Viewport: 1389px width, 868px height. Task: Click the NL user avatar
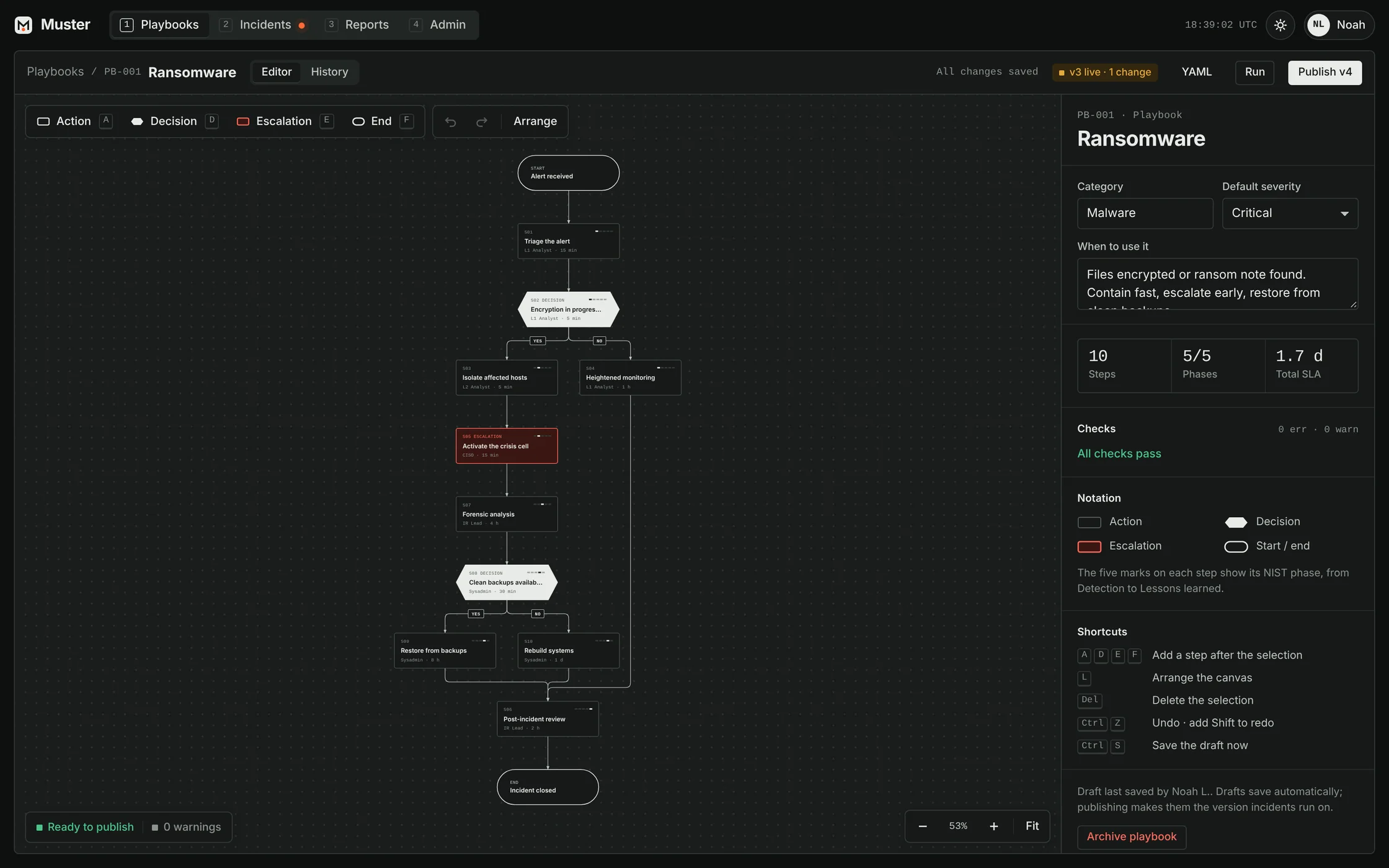click(1318, 25)
